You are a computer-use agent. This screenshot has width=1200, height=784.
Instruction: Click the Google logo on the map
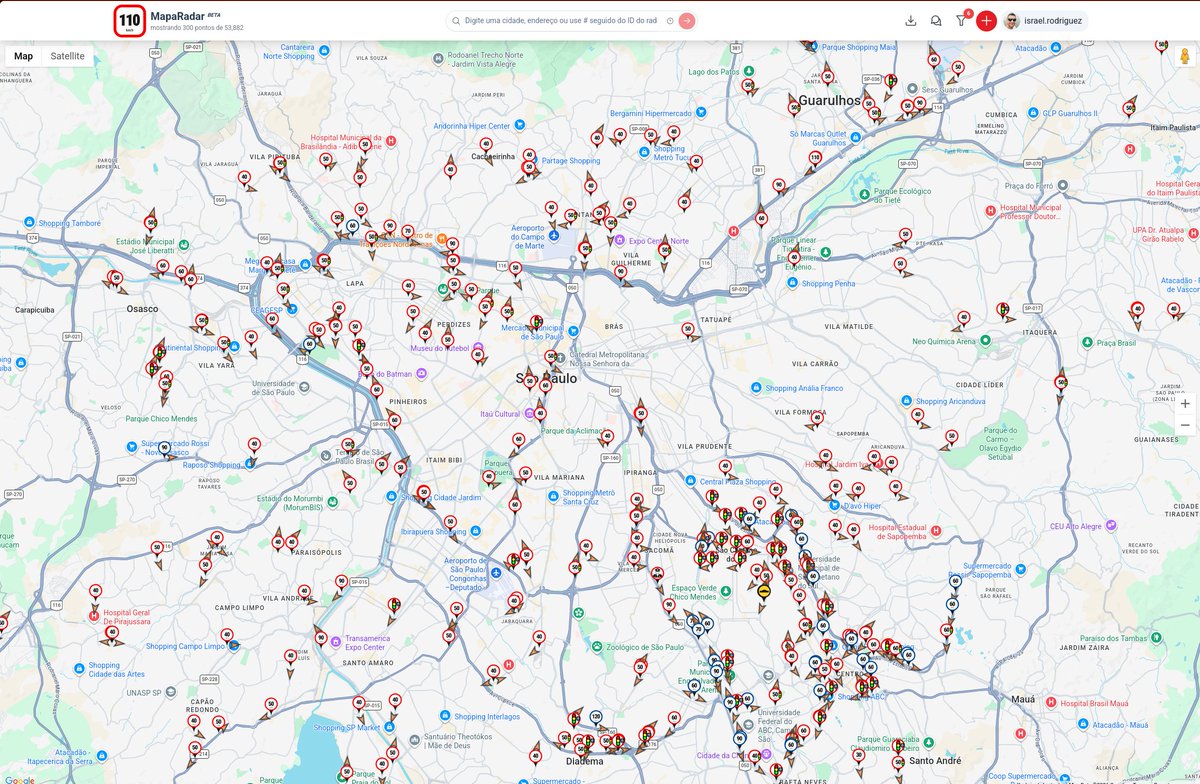coord(18,779)
